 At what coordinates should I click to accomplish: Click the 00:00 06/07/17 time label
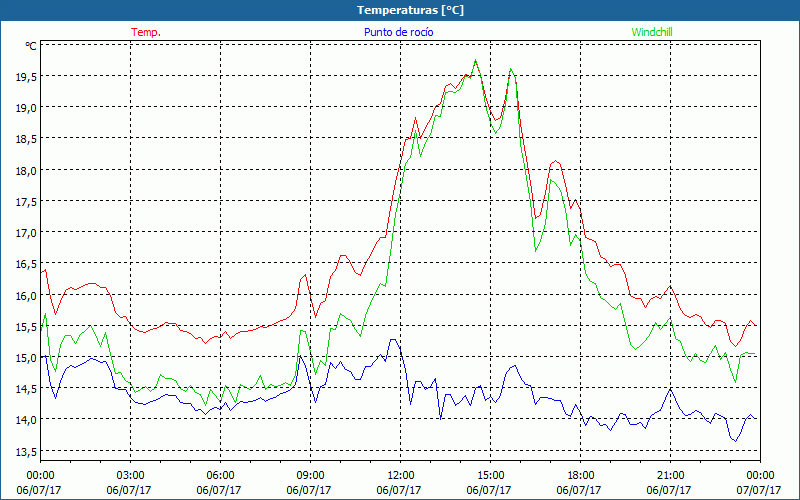point(39,483)
